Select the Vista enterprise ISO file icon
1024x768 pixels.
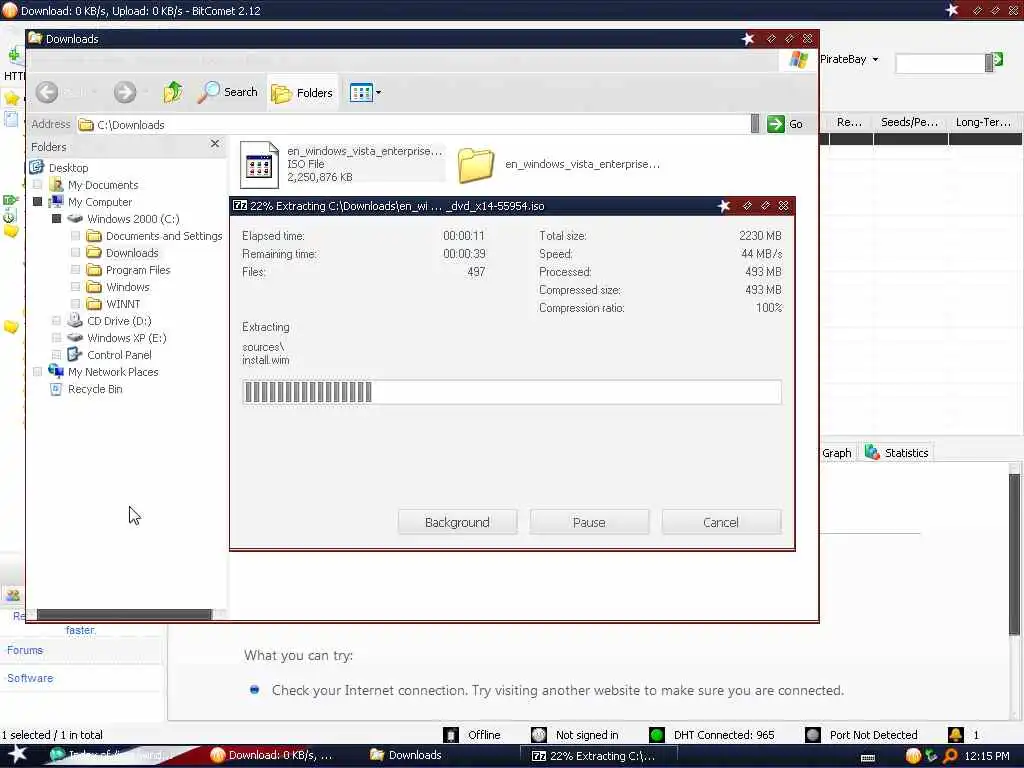click(259, 165)
